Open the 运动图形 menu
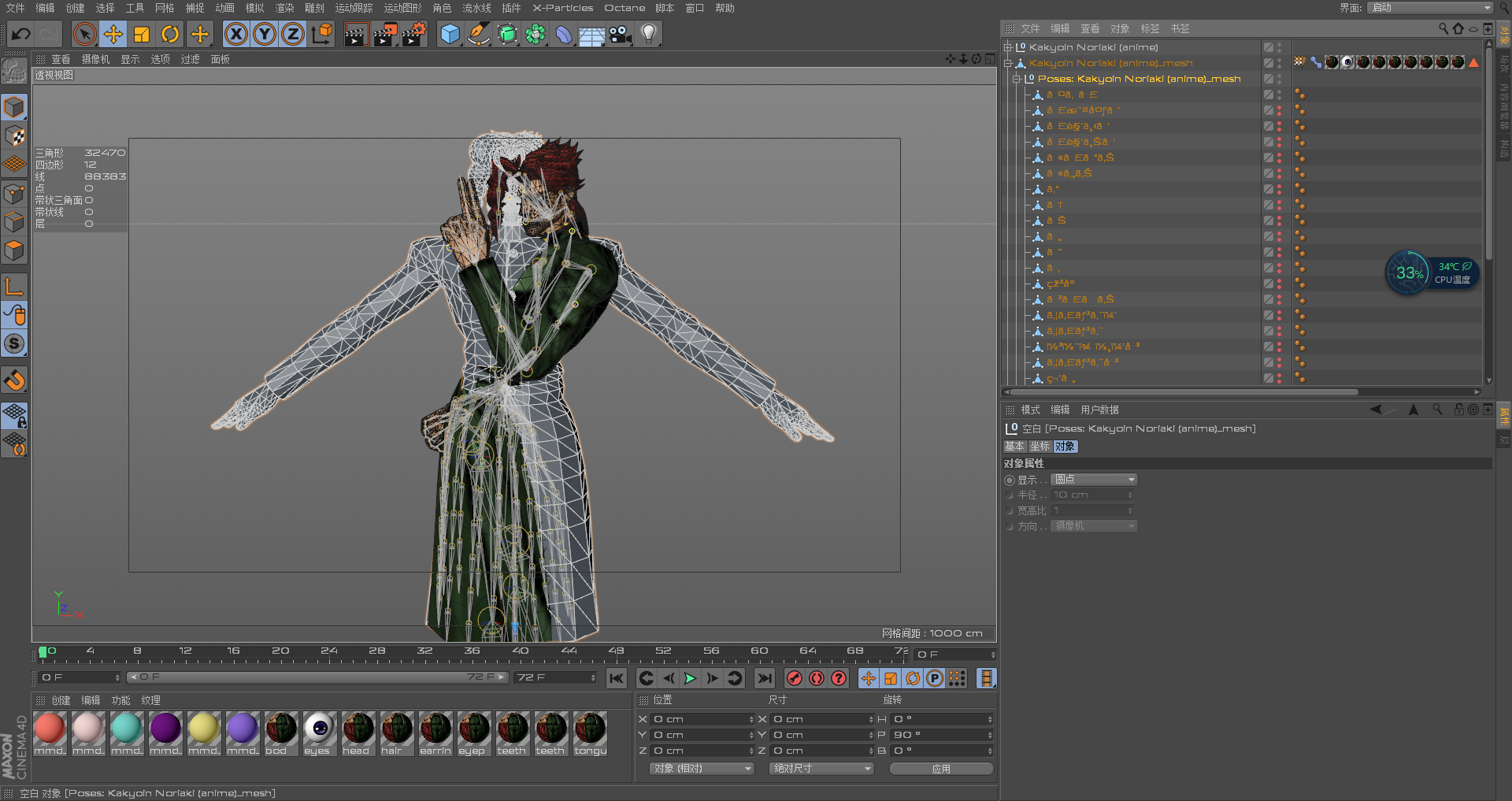Screen dimensions: 1512x801 [x=402, y=8]
